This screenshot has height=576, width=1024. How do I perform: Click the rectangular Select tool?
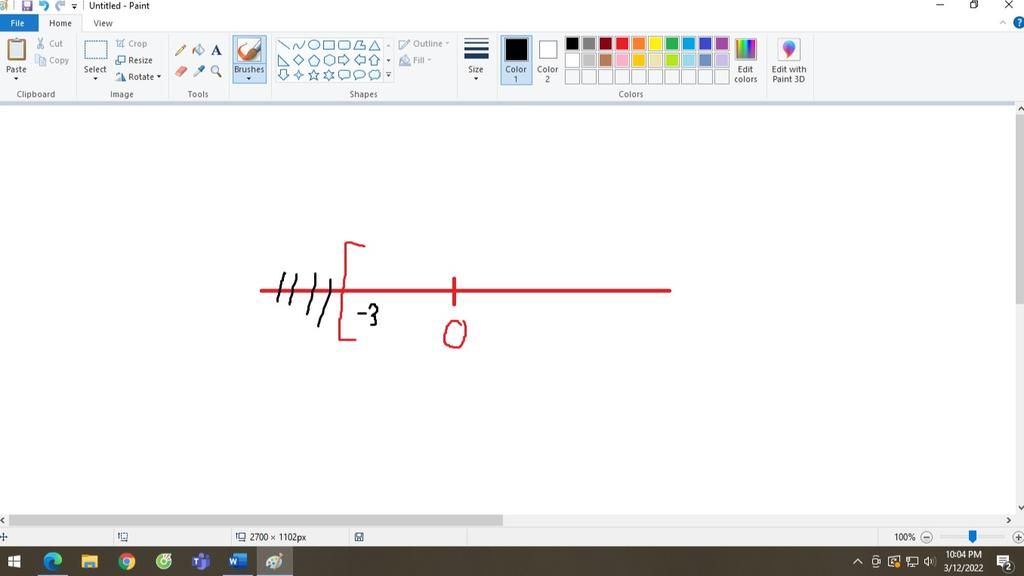(x=95, y=50)
